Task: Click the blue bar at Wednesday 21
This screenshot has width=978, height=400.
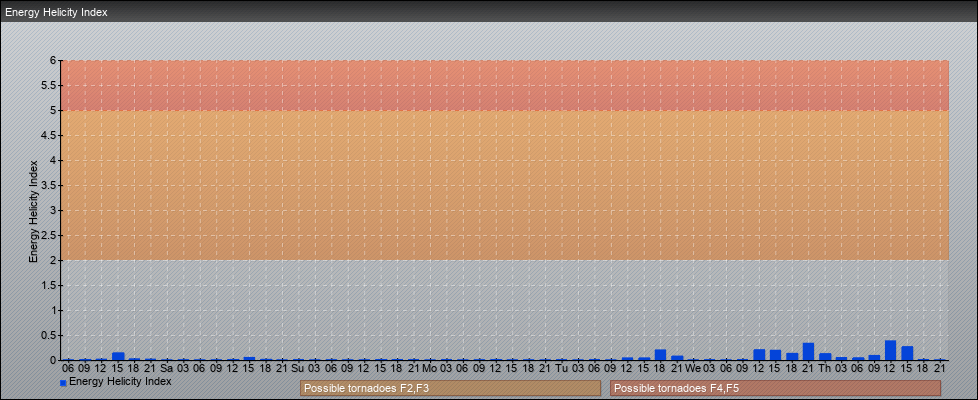Action: click(808, 351)
